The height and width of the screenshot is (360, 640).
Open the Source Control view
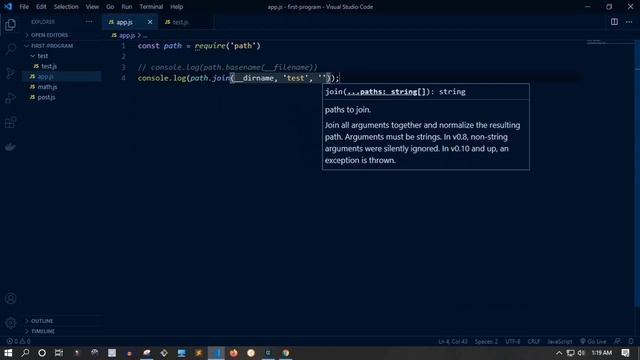point(11,73)
